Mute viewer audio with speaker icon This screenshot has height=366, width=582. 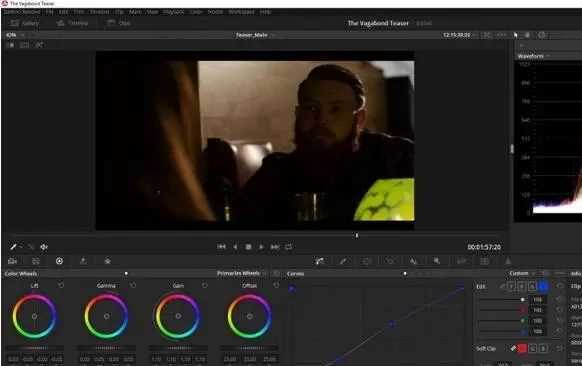click(44, 247)
